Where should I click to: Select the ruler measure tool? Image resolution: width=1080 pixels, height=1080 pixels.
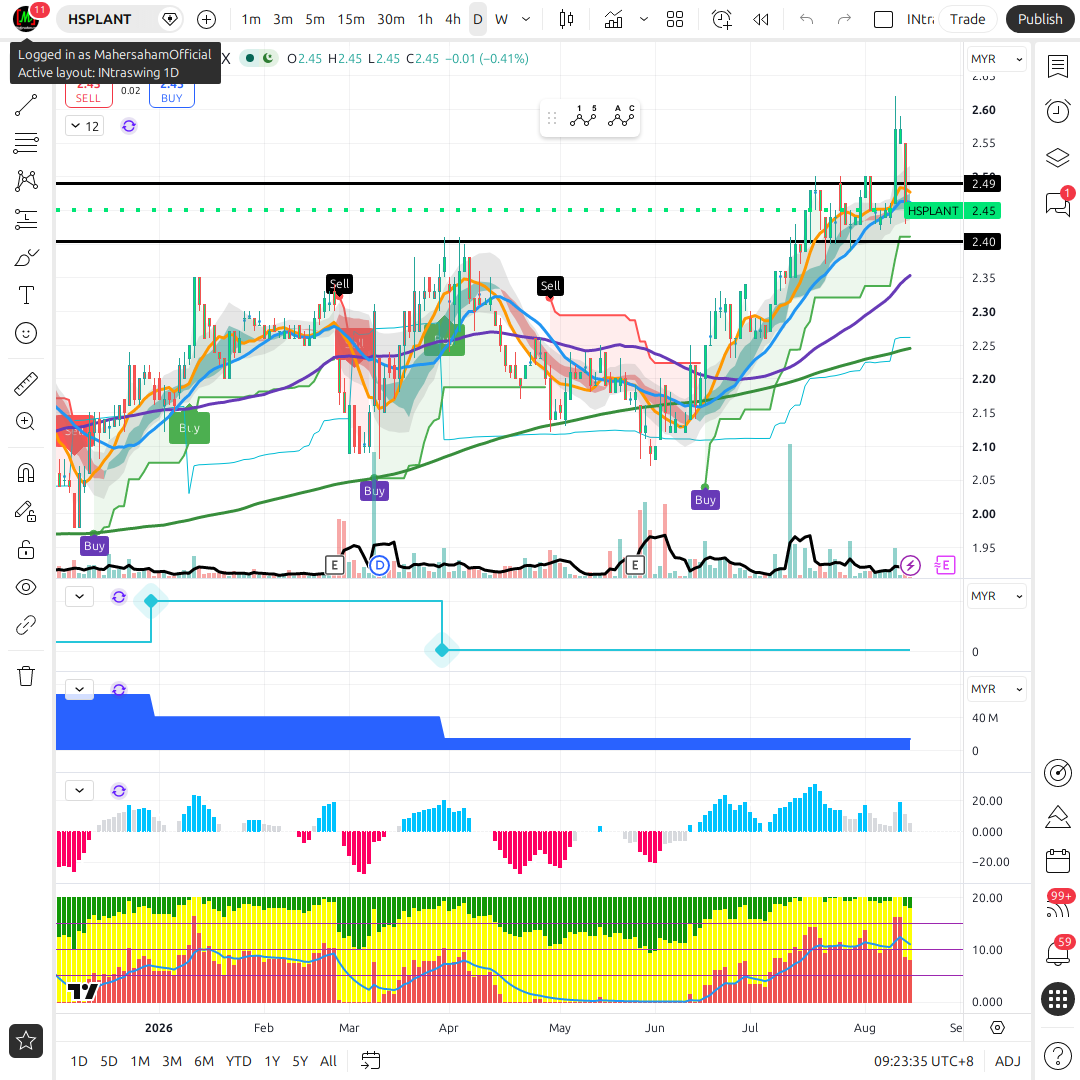[26, 384]
